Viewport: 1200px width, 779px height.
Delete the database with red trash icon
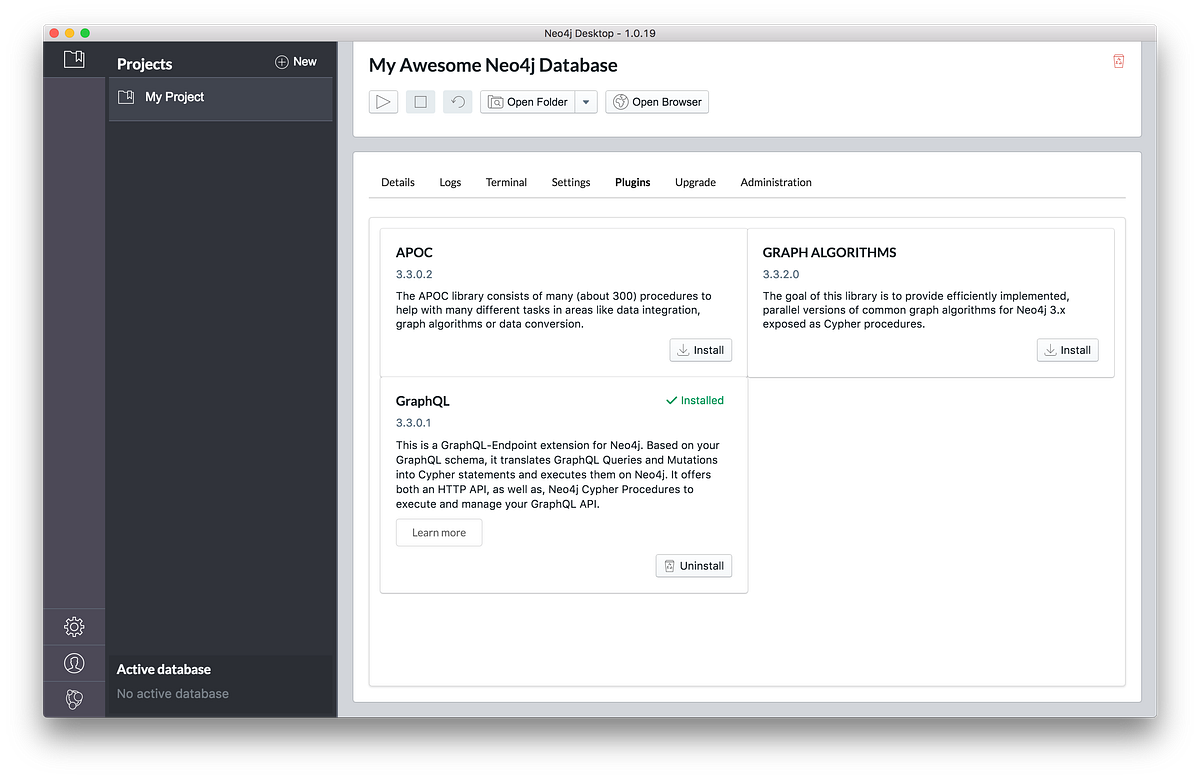1118,61
